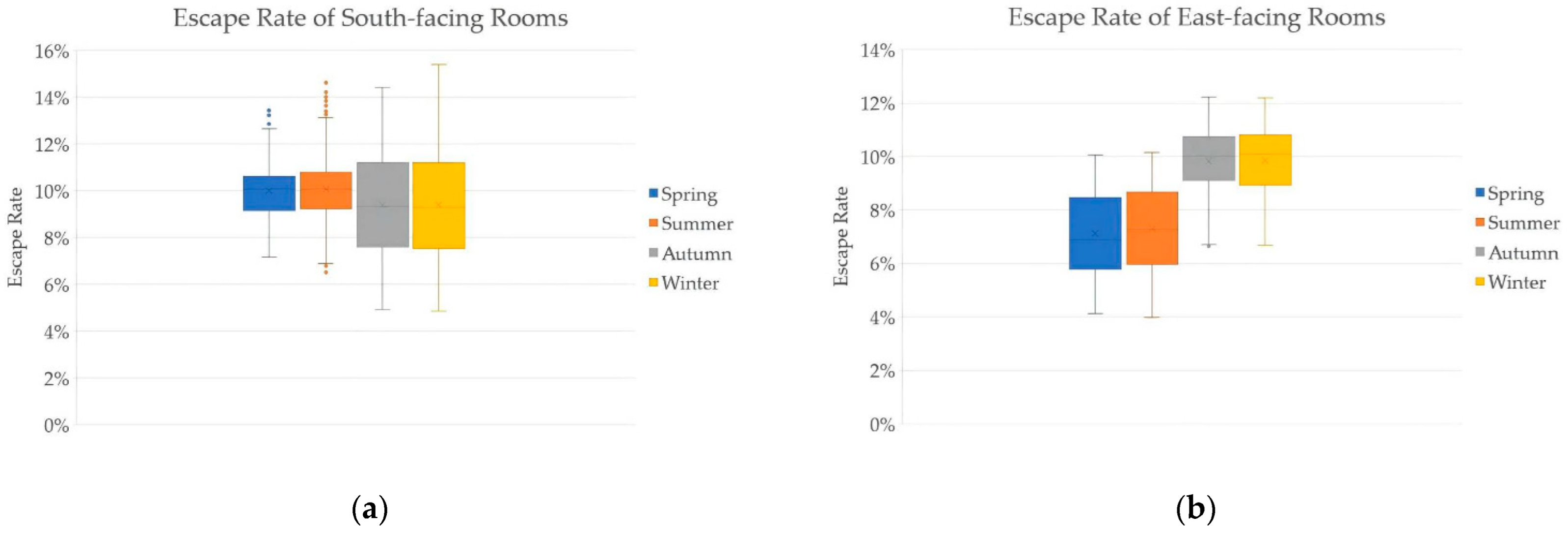Select the orange Summer box in East-facing chart

[1152, 228]
